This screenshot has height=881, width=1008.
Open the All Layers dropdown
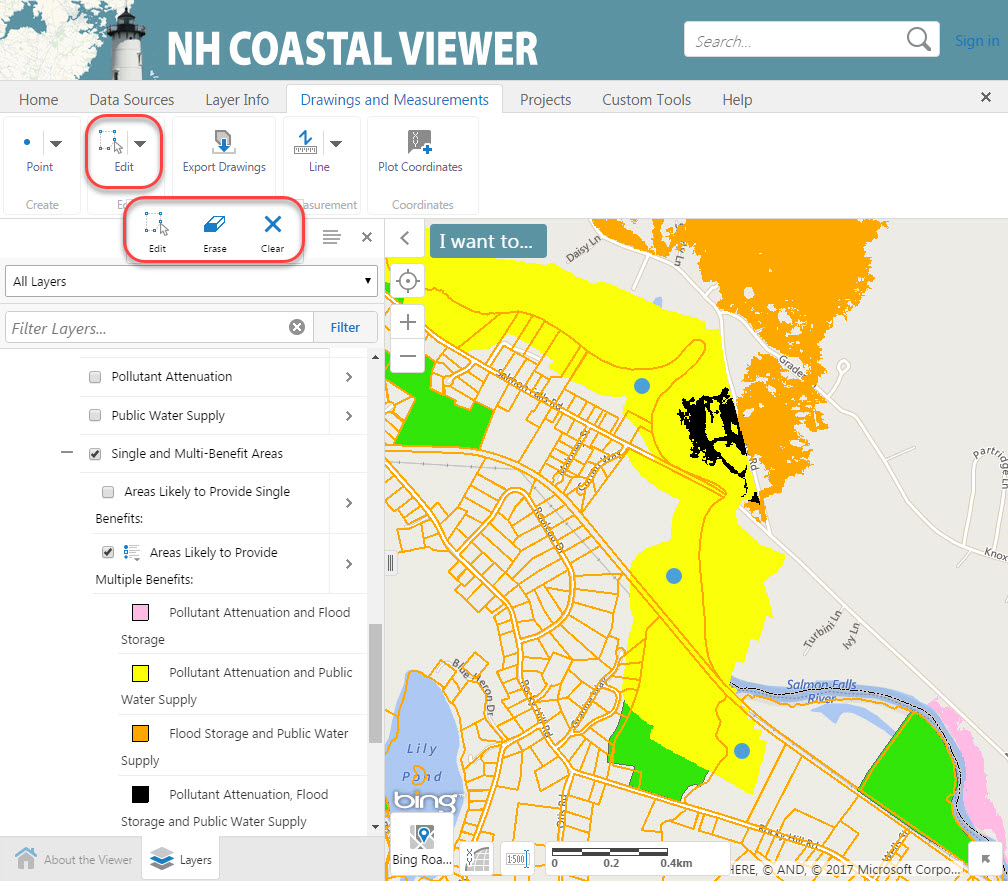point(191,282)
